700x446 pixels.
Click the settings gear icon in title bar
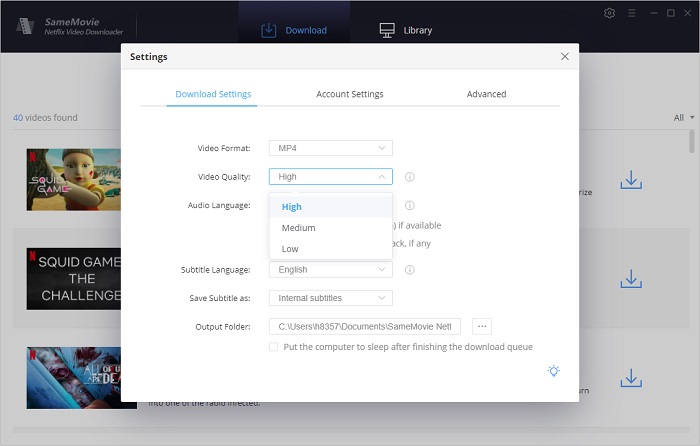point(610,13)
